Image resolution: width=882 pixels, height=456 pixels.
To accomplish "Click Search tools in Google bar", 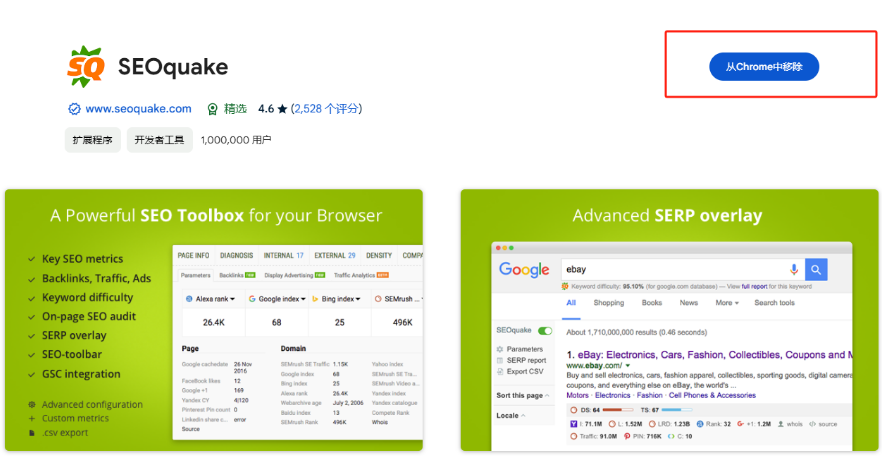I will pyautogui.click(x=775, y=303).
